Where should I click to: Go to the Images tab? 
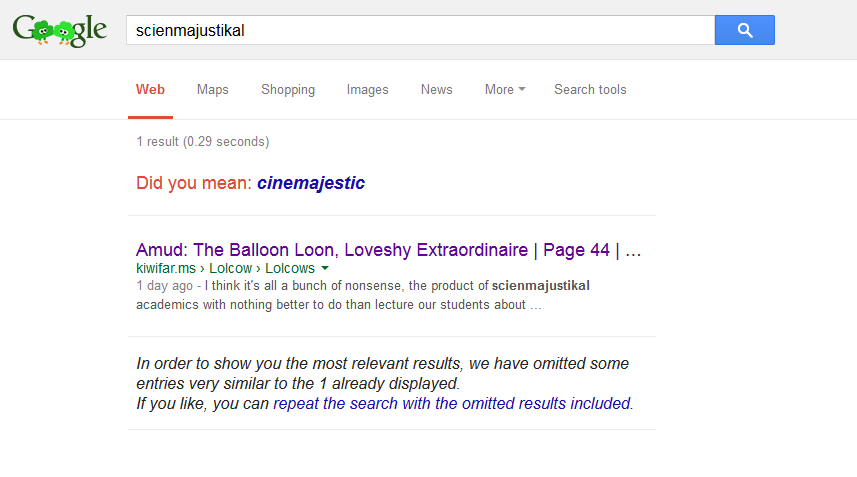(x=367, y=90)
